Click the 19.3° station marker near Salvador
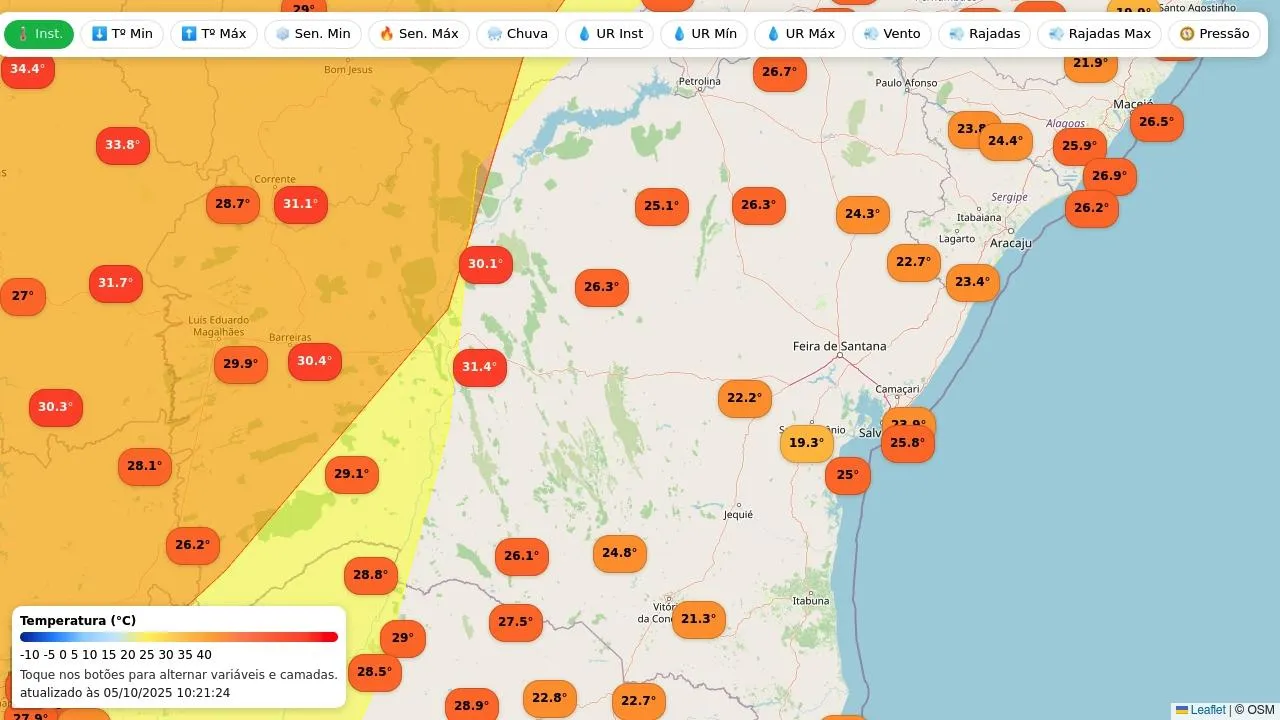1280x720 pixels. (x=806, y=443)
